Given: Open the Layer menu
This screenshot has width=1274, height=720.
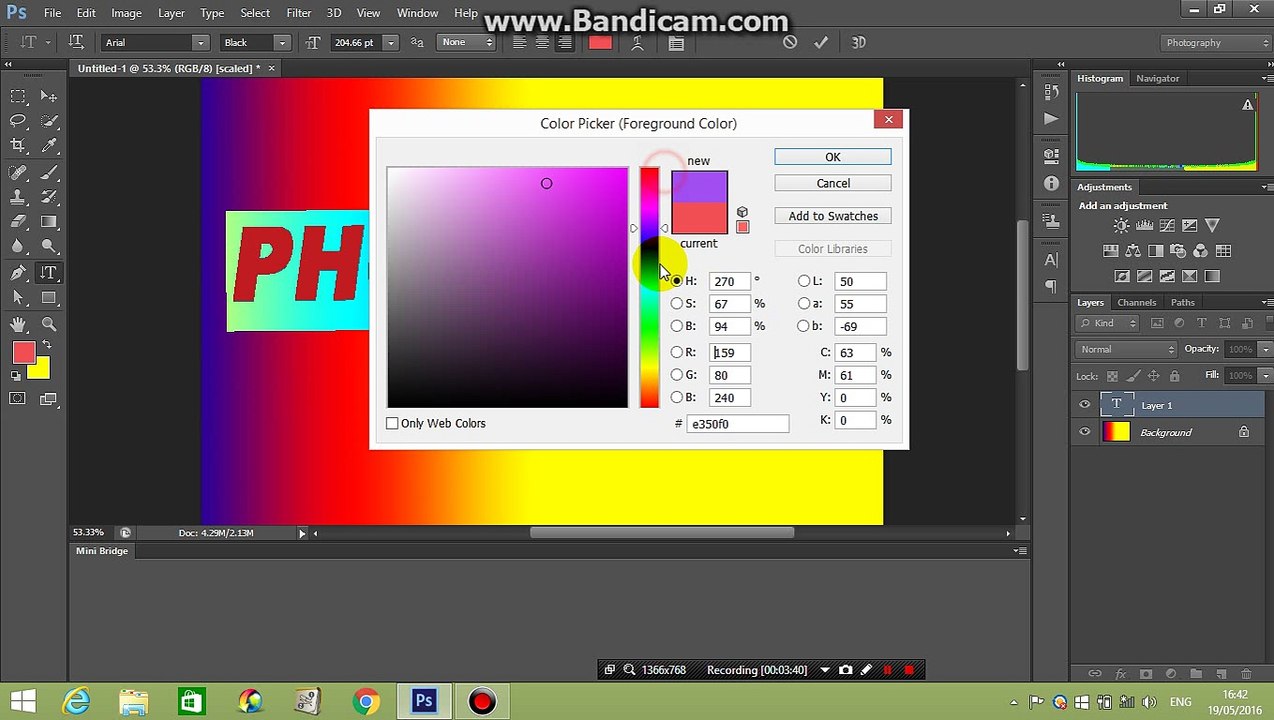Looking at the screenshot, I should pos(171,13).
